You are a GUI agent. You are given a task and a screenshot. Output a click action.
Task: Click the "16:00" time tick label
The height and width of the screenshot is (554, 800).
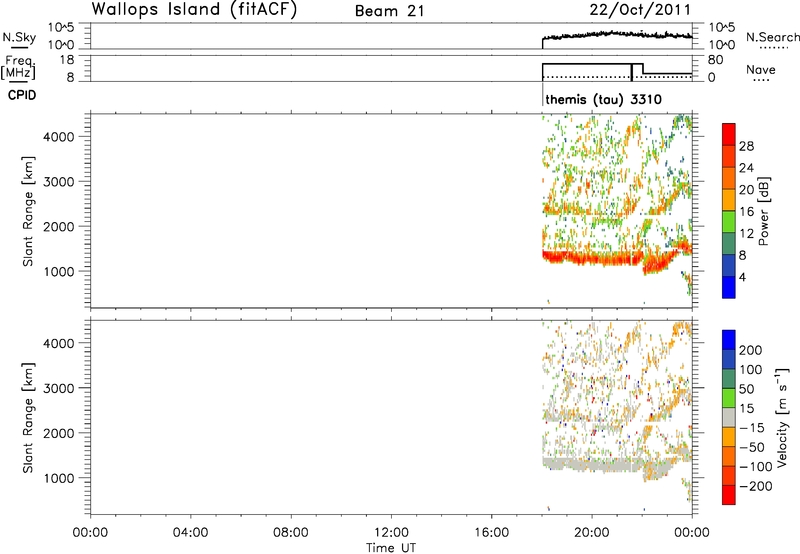[x=491, y=533]
